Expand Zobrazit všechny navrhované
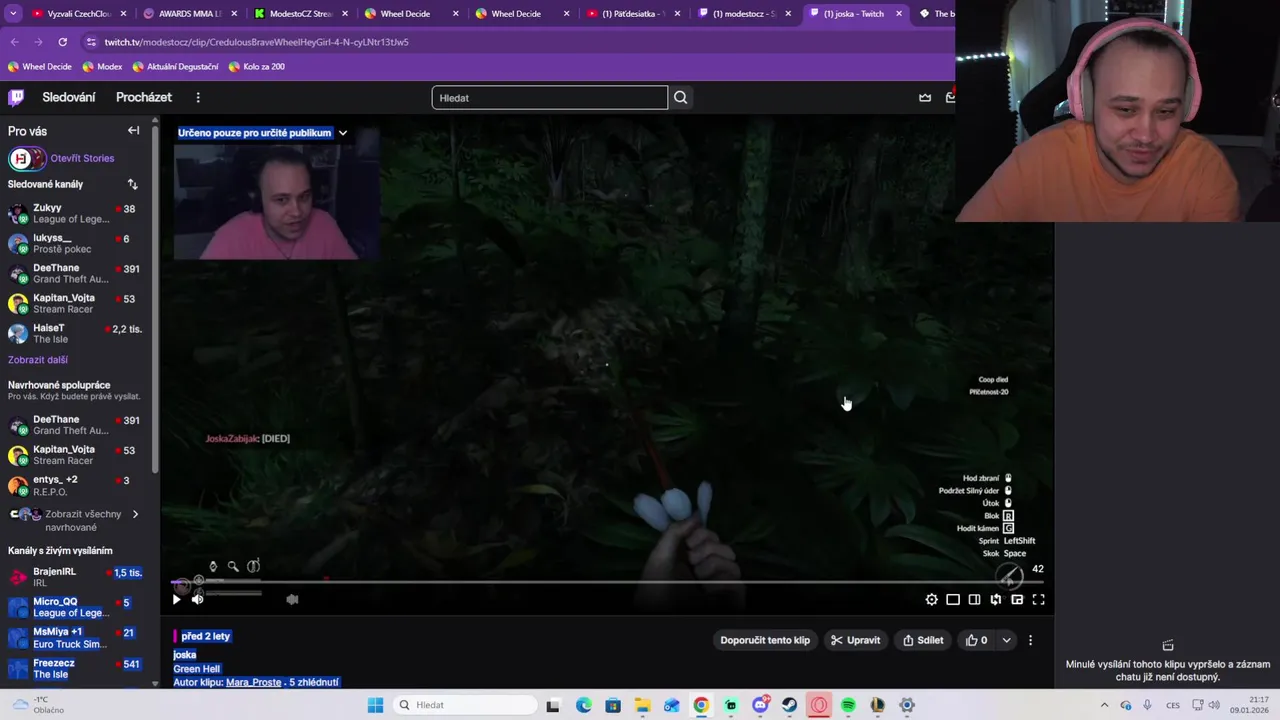 [x=78, y=520]
